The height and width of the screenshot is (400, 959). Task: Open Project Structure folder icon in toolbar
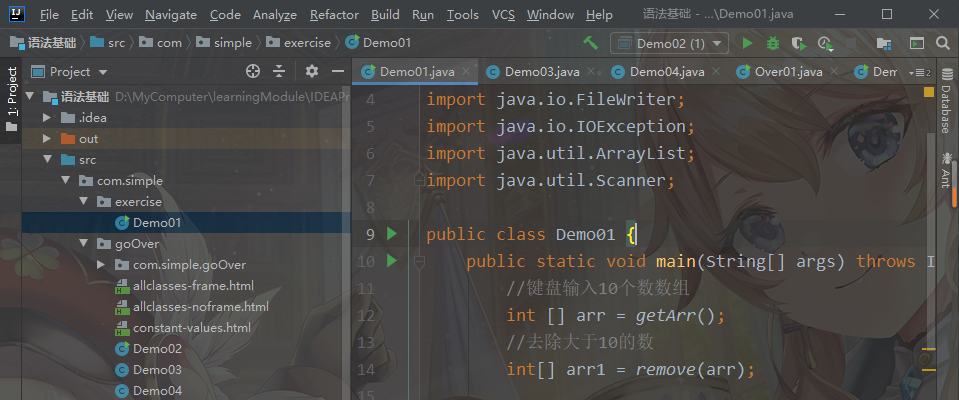pos(883,43)
